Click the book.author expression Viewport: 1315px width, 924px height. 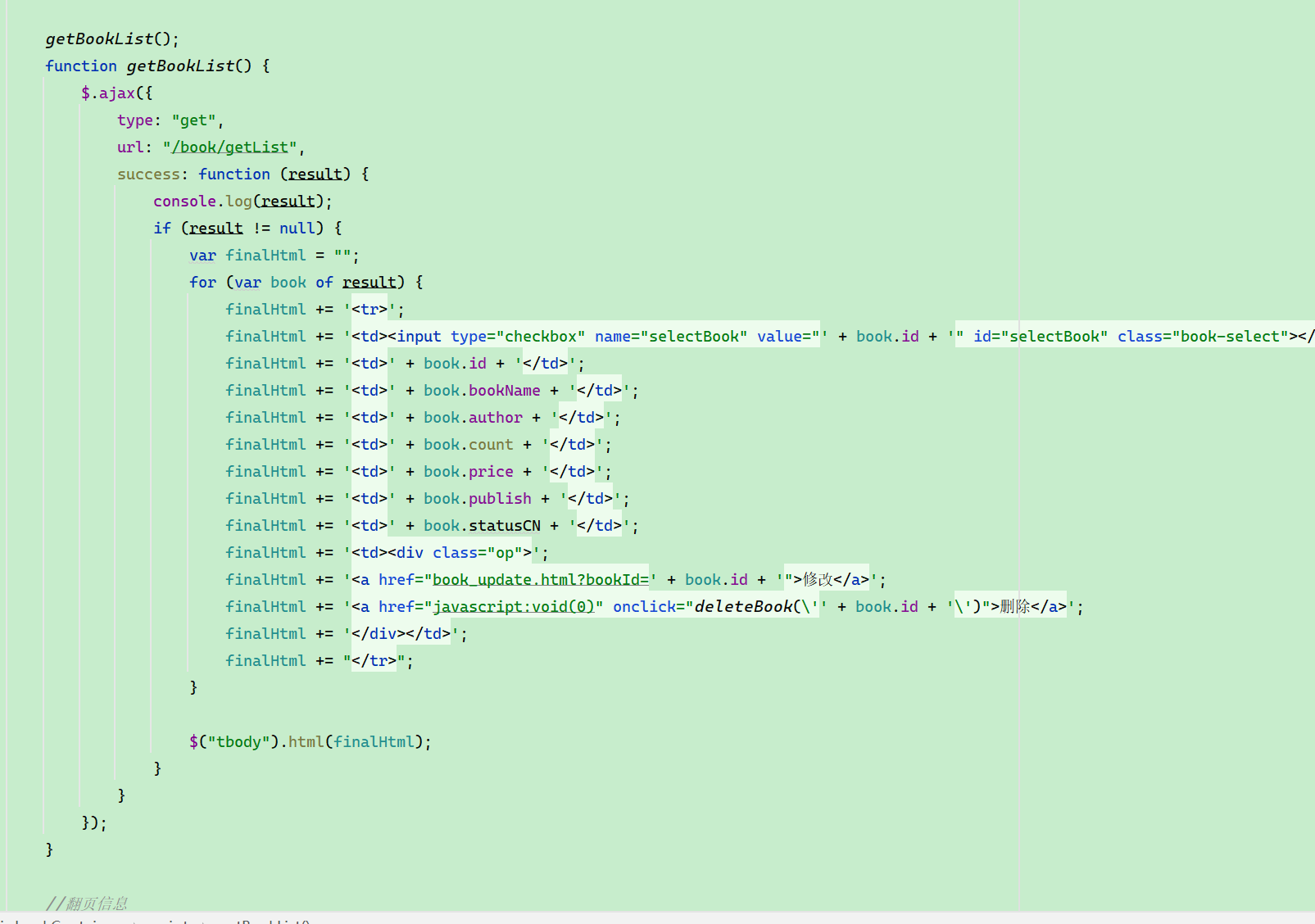click(x=473, y=417)
